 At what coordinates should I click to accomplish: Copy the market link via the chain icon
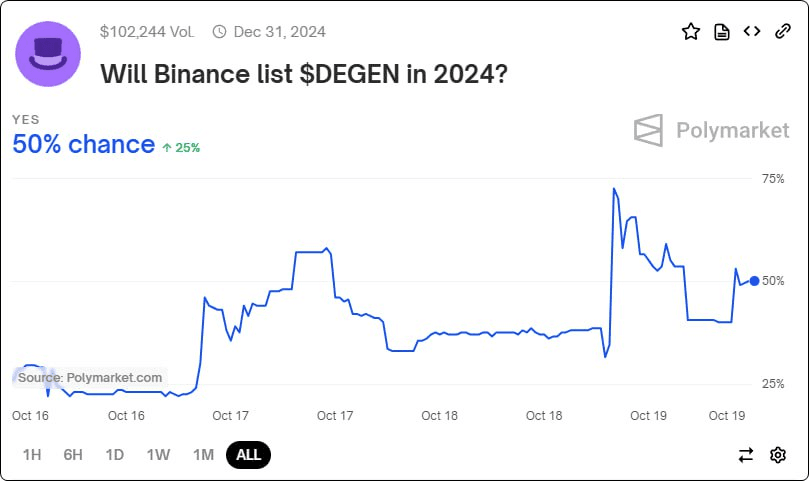coord(782,32)
